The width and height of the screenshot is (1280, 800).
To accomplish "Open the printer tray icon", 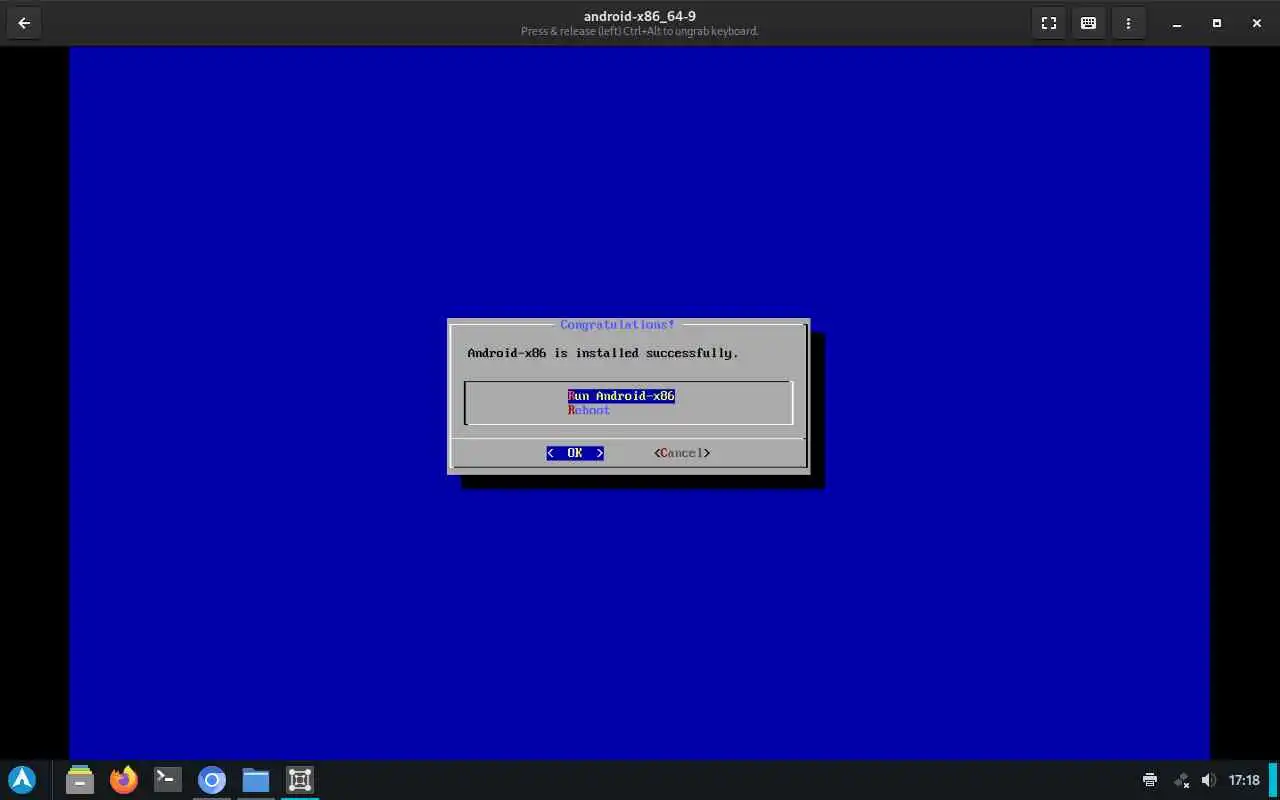I will tap(1150, 780).
